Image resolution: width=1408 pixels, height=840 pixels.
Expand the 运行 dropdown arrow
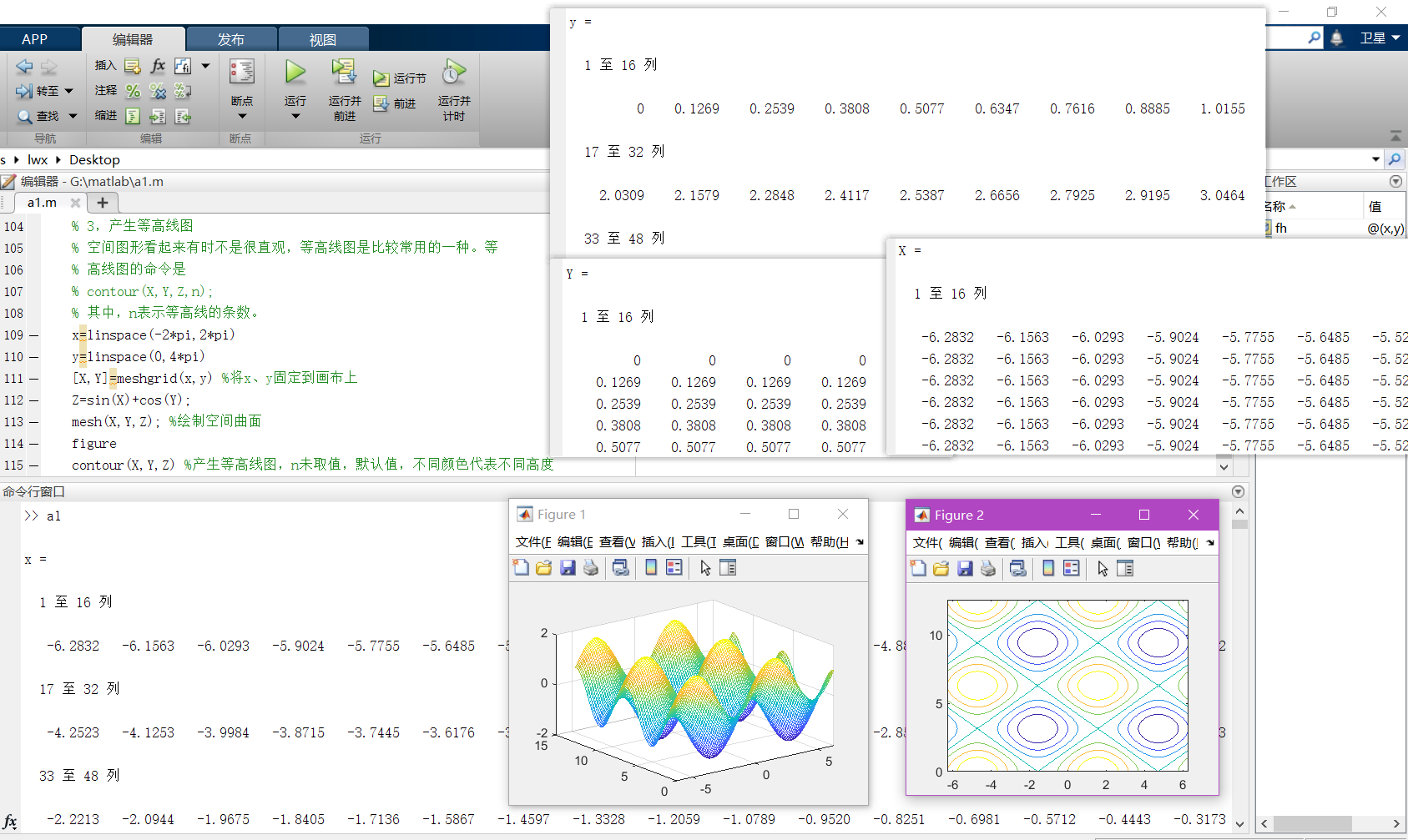pos(295,116)
